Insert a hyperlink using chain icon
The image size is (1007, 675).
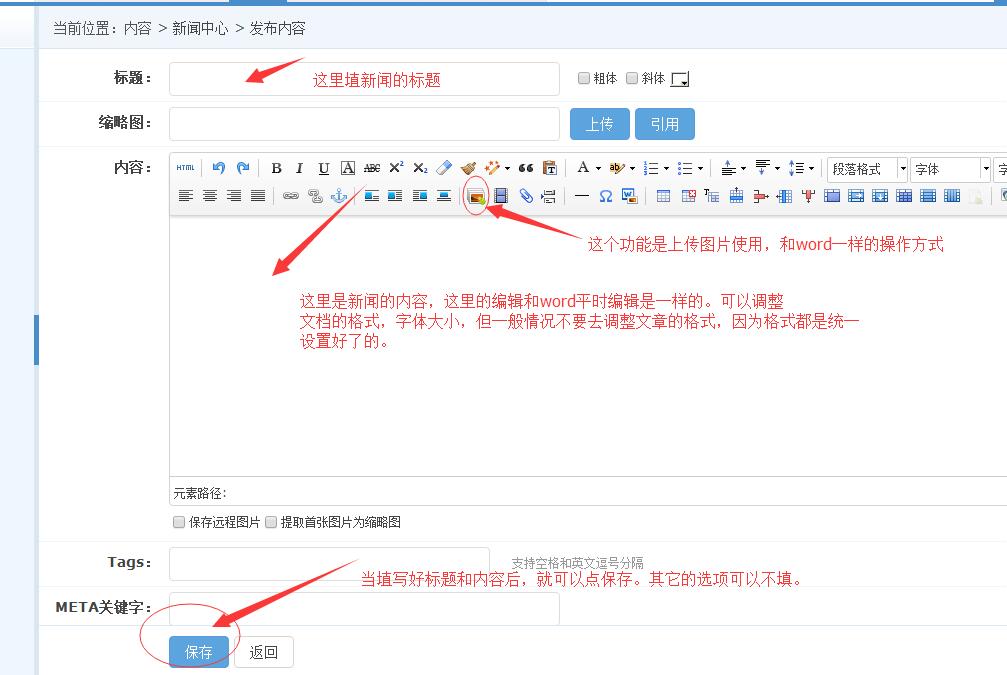pos(291,196)
